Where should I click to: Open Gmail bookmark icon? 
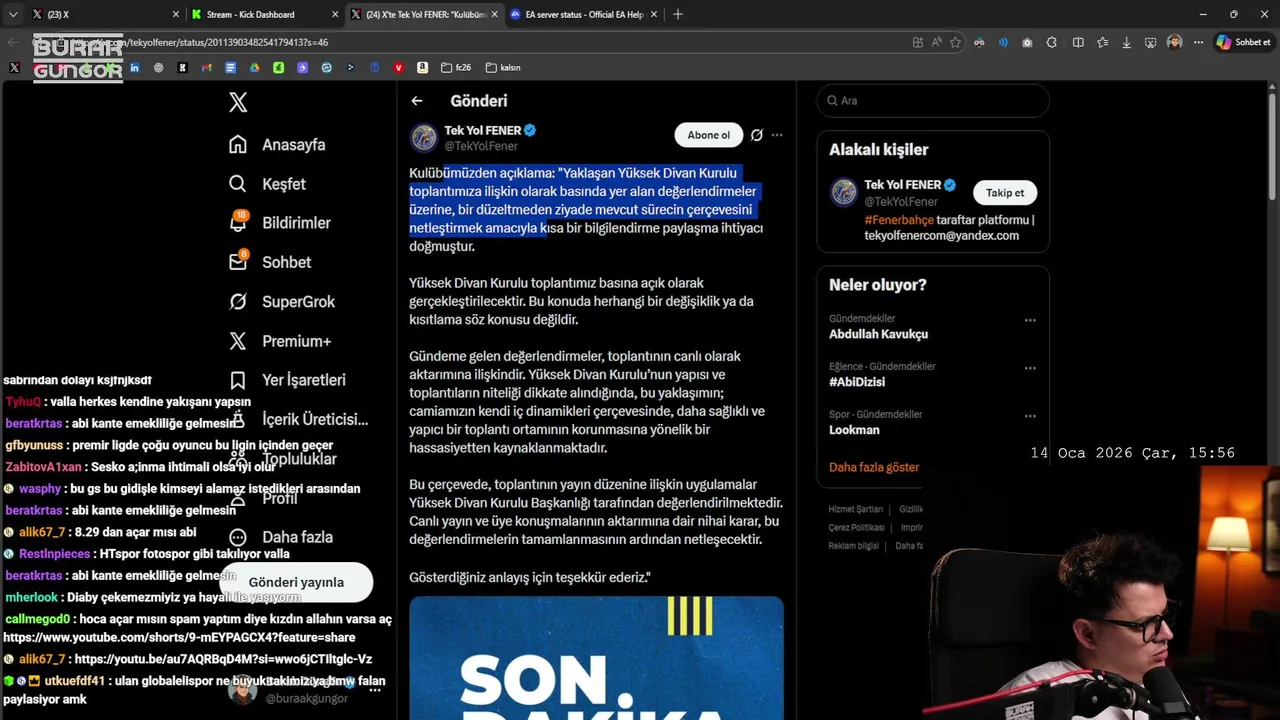click(x=206, y=68)
